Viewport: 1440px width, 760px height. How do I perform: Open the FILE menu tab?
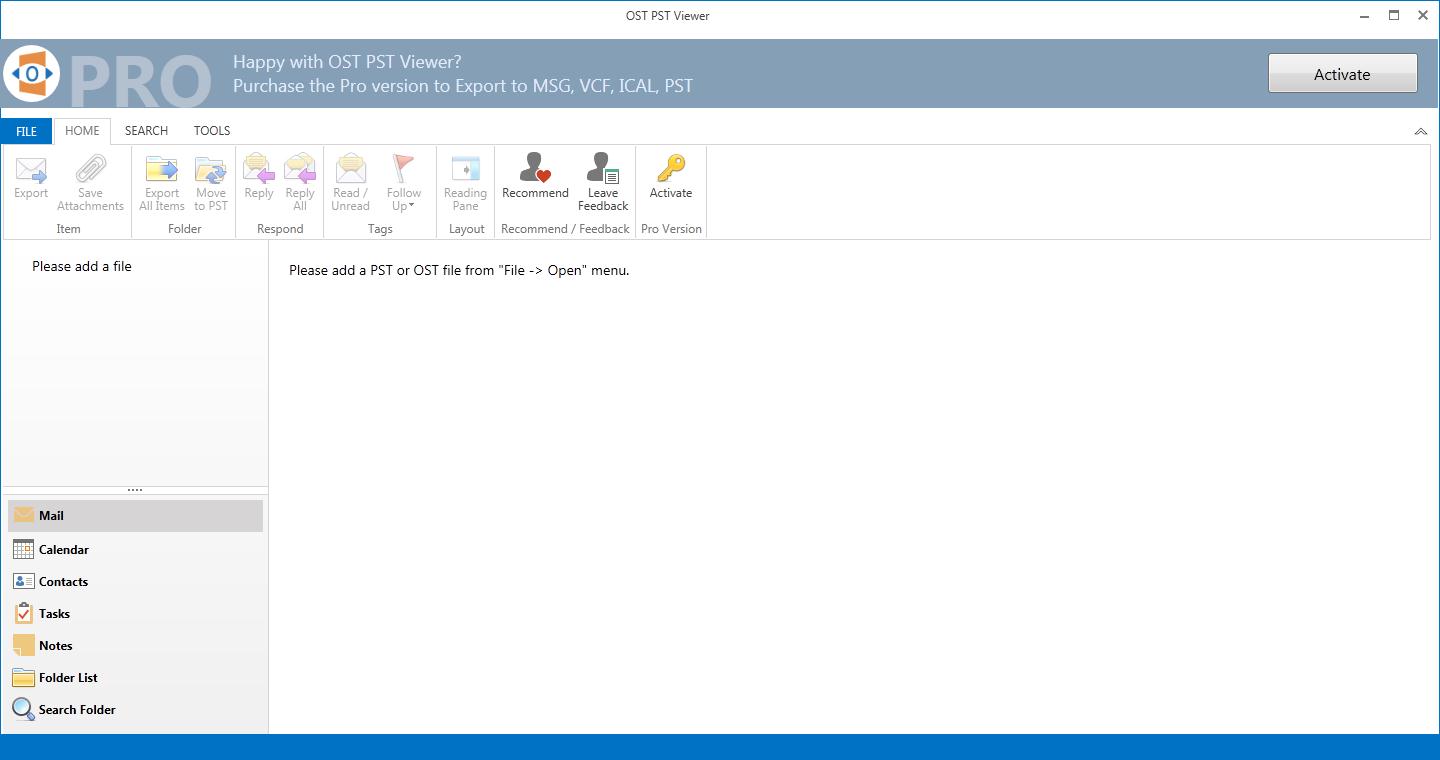26,131
